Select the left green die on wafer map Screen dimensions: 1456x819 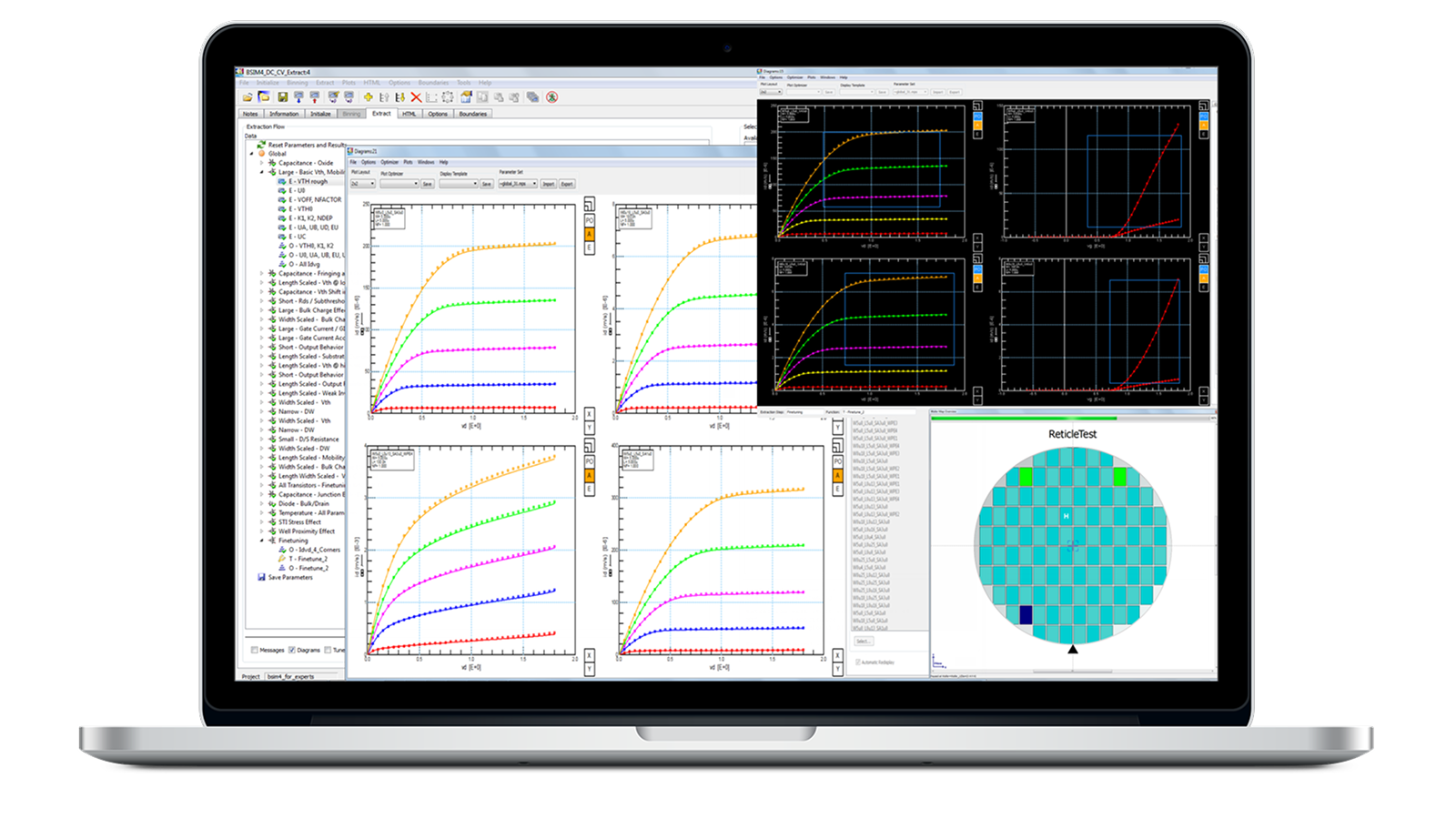1026,476
